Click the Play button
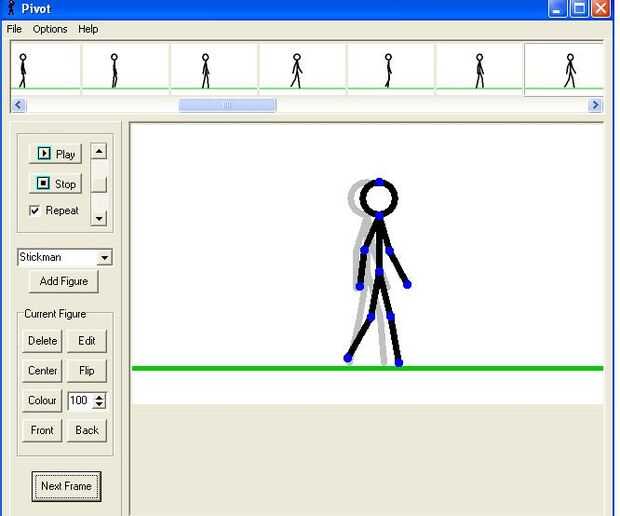This screenshot has width=620, height=516. coord(55,154)
